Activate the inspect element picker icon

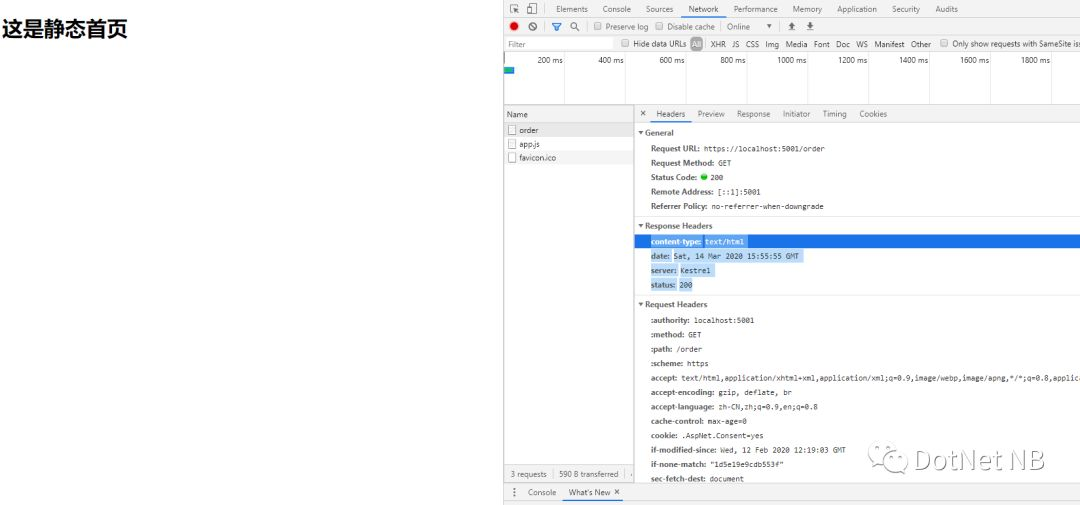point(515,9)
